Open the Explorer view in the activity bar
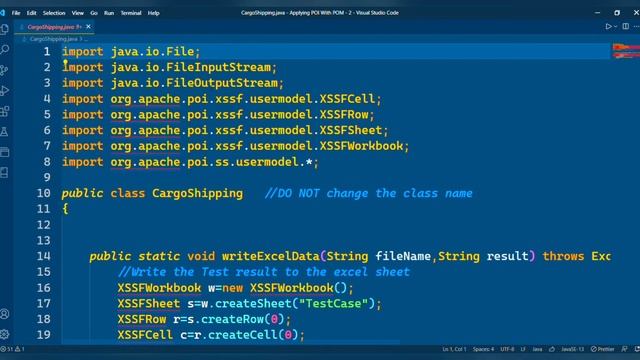Viewport: 640px width, 360px height. (4, 29)
